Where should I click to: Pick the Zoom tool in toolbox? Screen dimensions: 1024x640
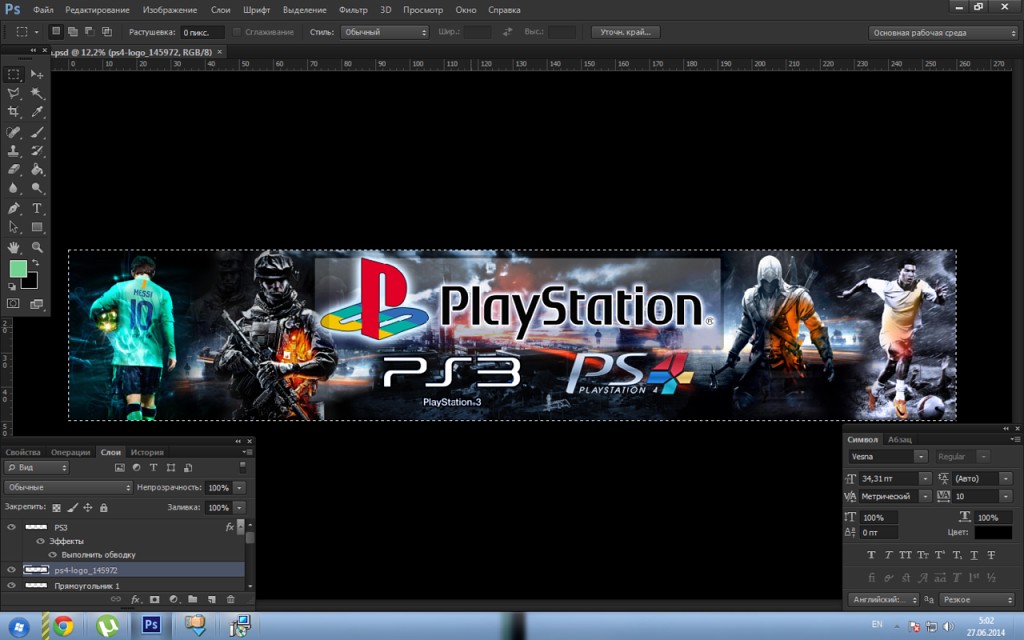point(37,248)
